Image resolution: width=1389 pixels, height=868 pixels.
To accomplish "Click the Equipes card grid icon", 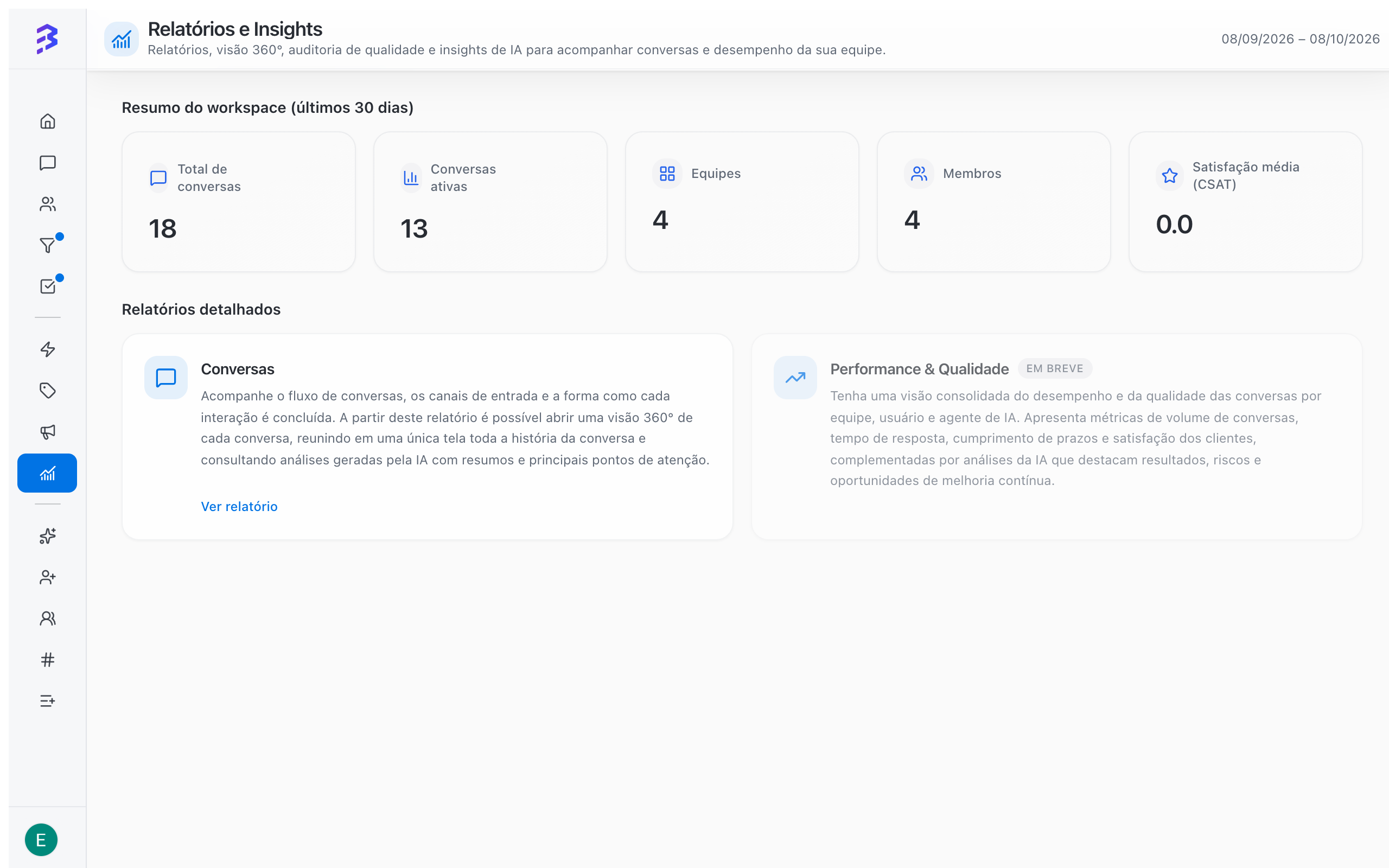I will click(x=667, y=174).
